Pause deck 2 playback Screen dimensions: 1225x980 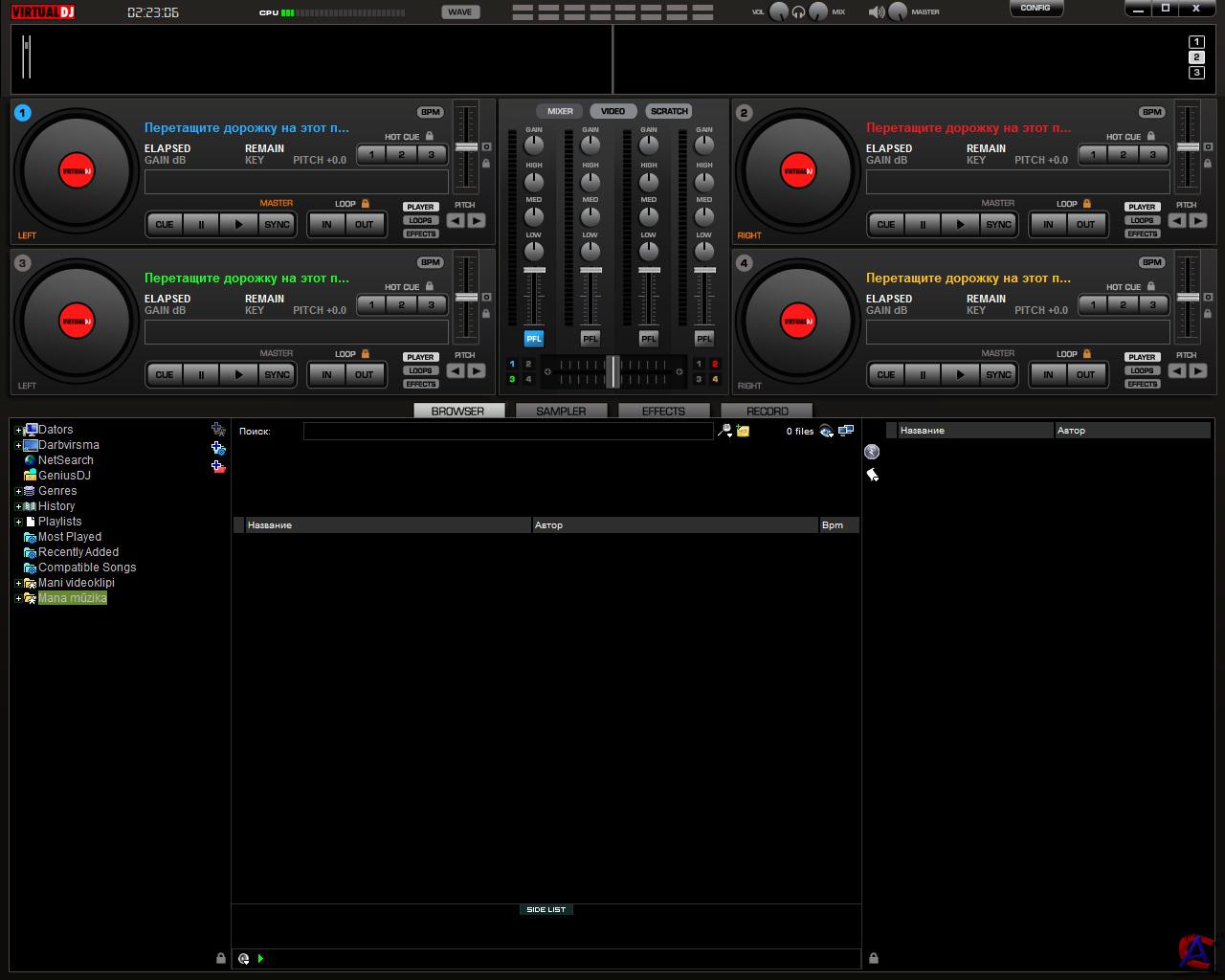923,225
